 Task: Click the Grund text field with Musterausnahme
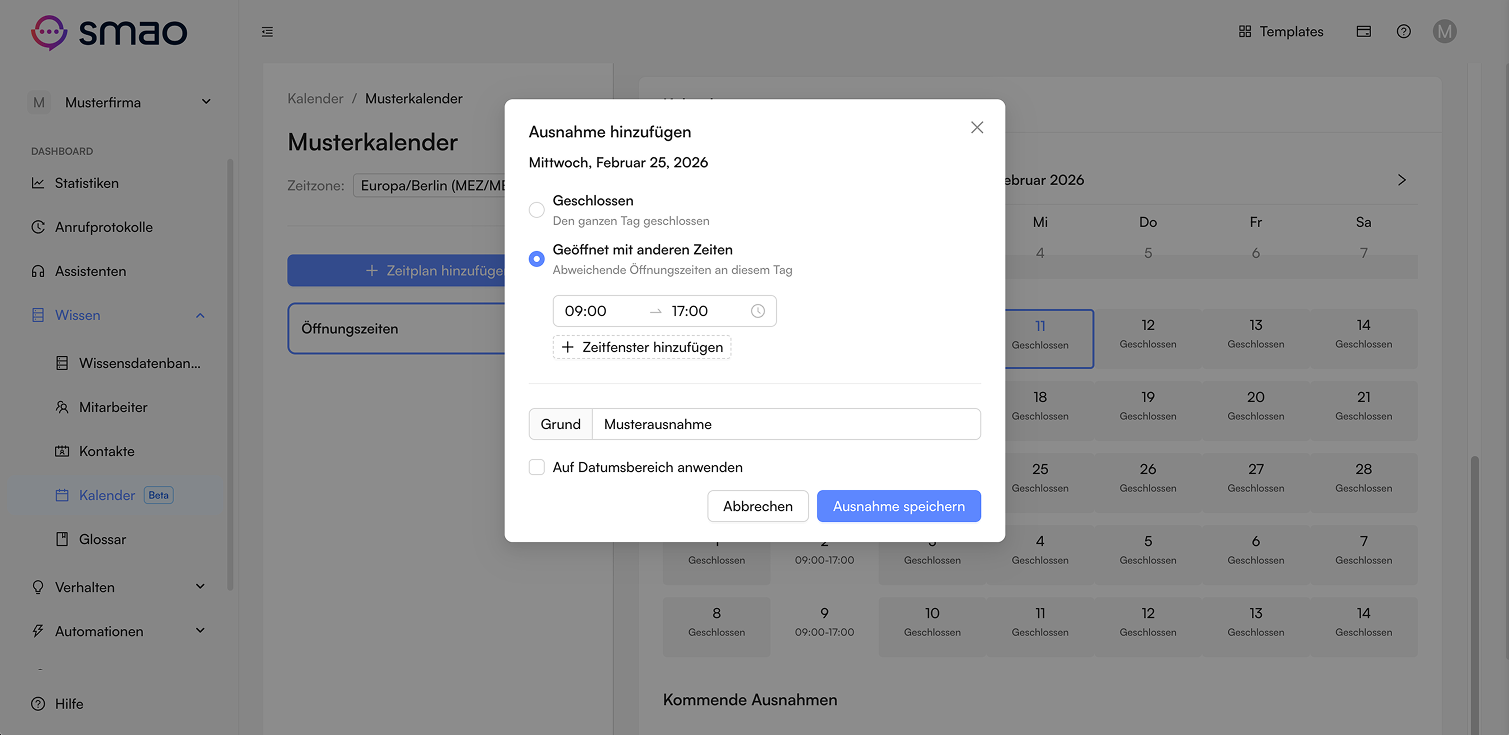pos(786,424)
